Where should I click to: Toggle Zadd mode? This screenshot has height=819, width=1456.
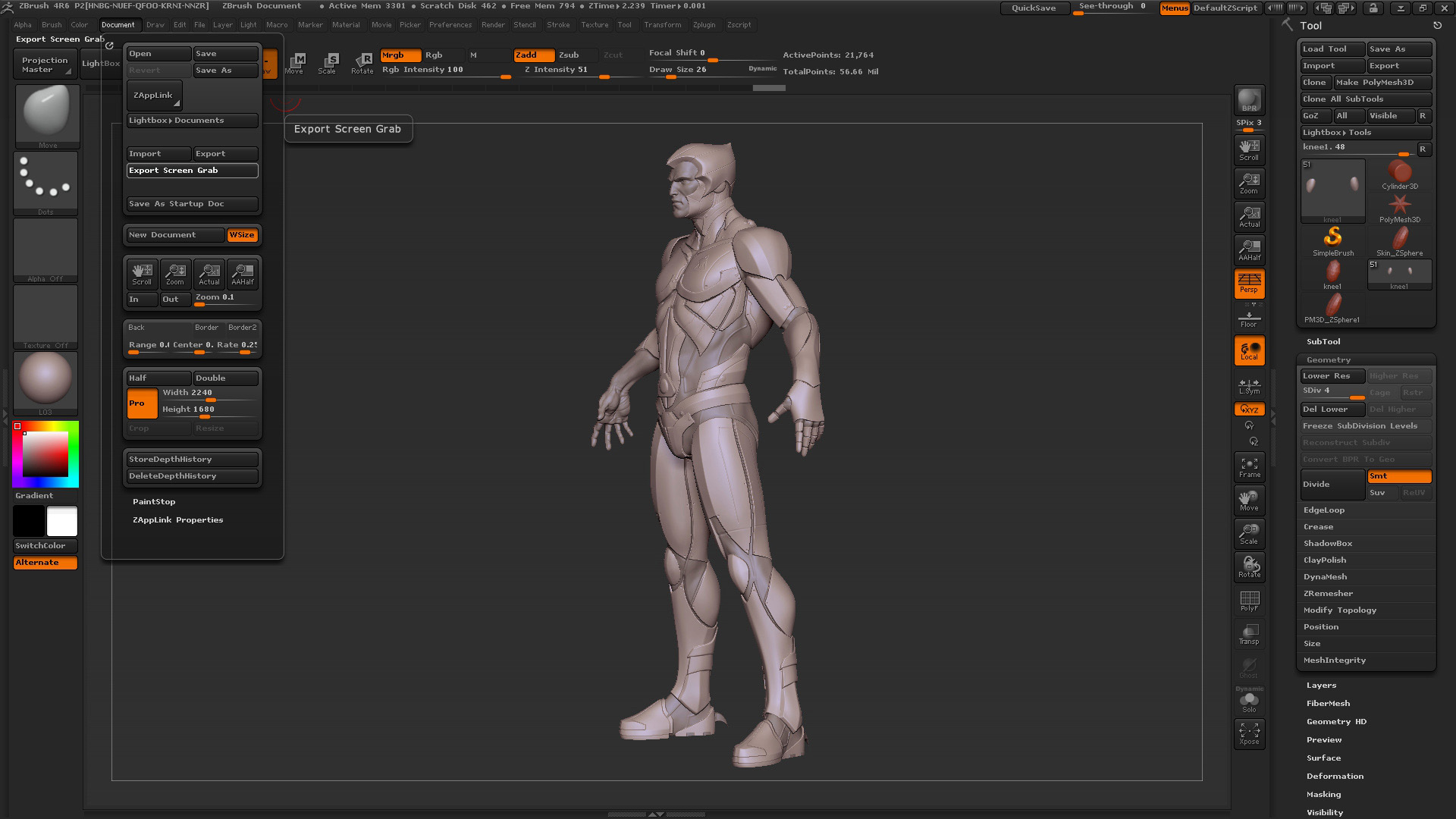(x=534, y=55)
